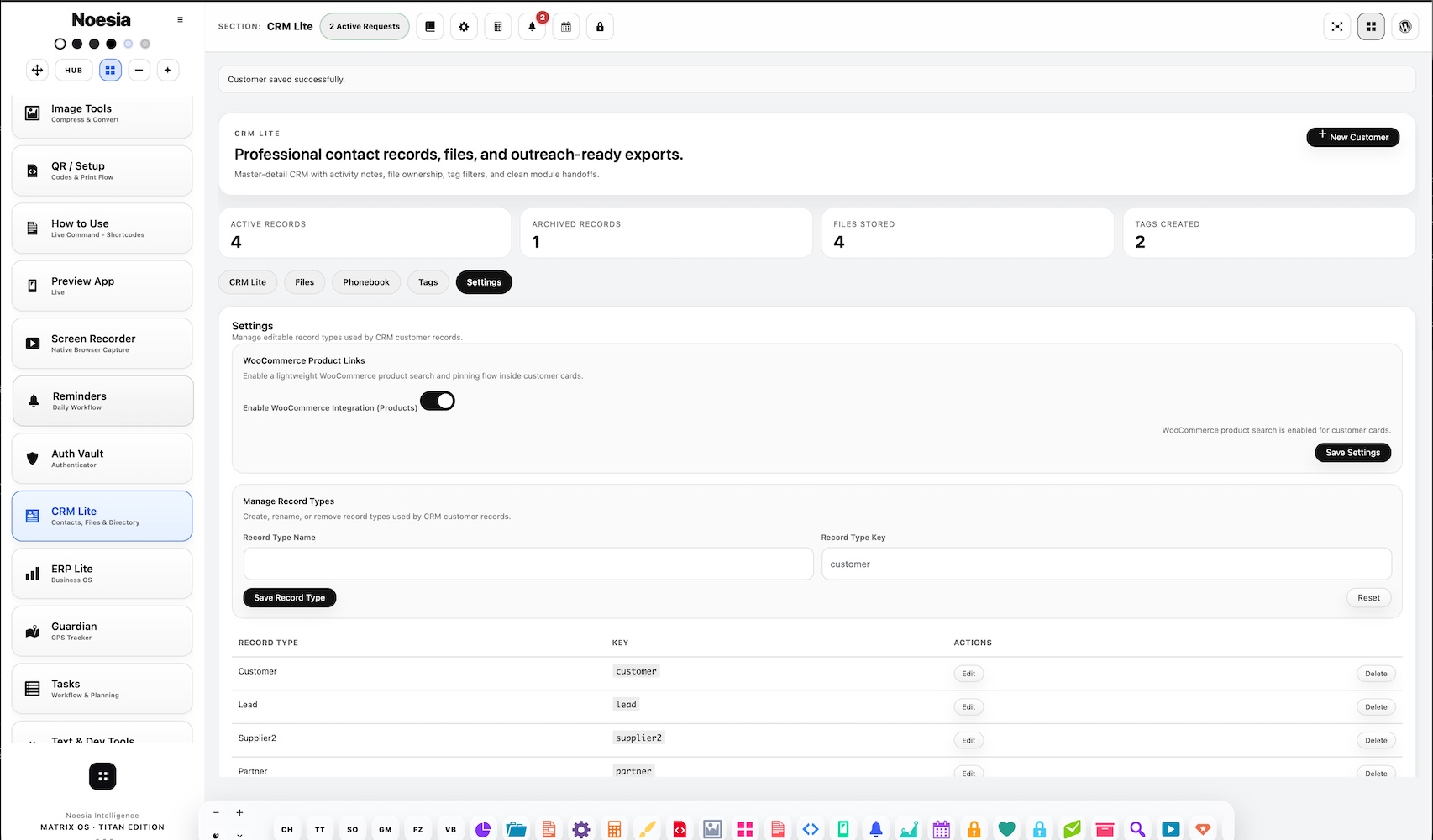Click the New Customer button
Screen dimensions: 1433x840
pos(1353,137)
